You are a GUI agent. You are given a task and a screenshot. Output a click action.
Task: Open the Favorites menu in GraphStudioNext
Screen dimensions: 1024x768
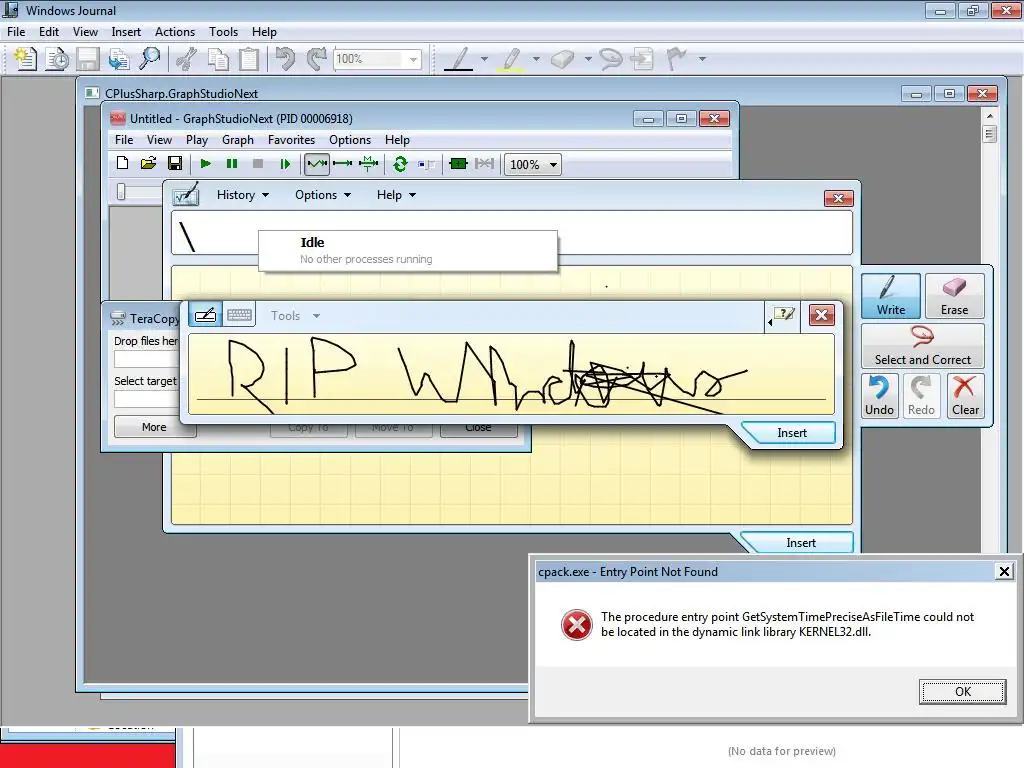tap(291, 140)
